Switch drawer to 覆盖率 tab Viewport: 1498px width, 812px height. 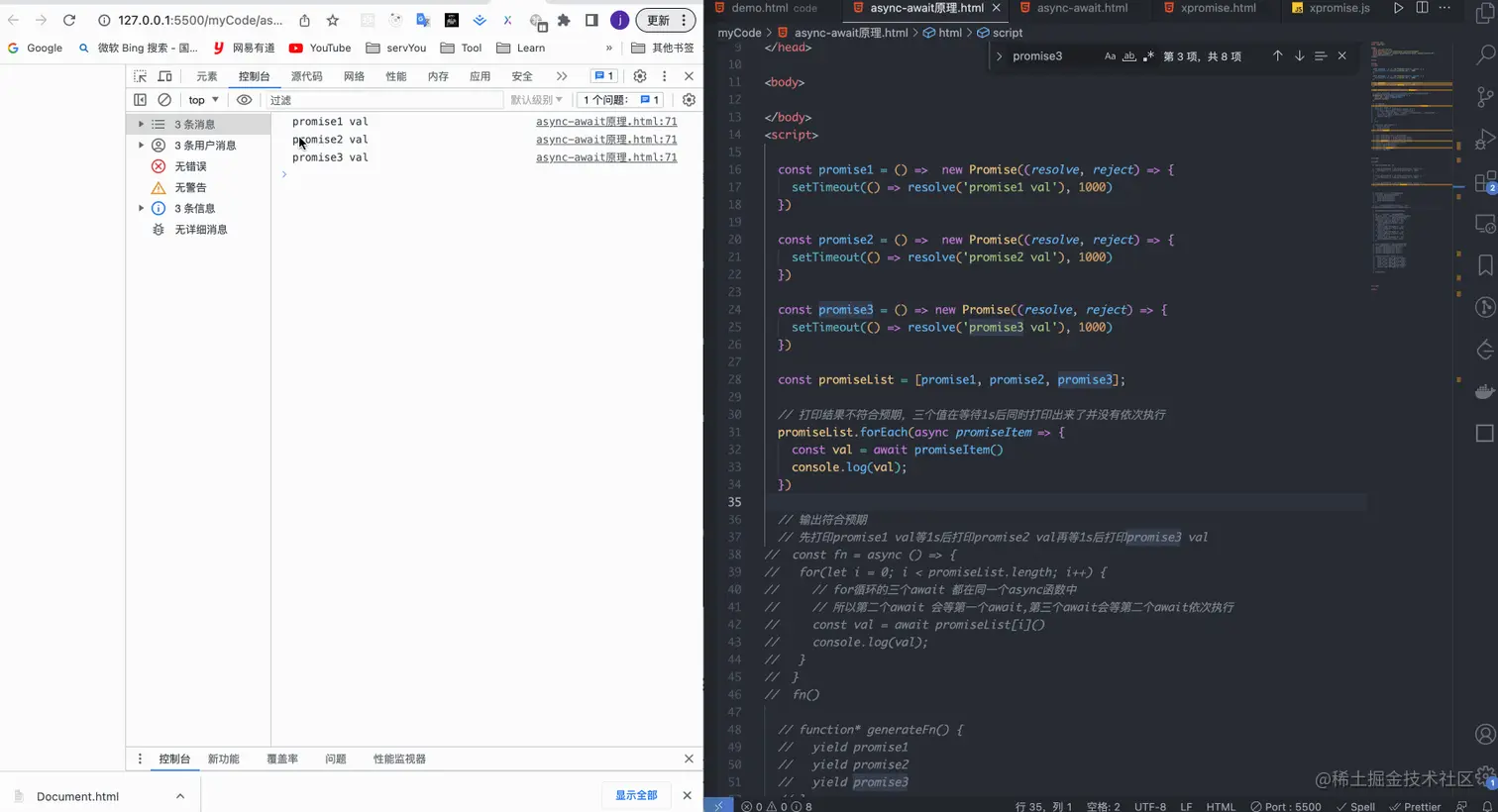click(x=282, y=759)
